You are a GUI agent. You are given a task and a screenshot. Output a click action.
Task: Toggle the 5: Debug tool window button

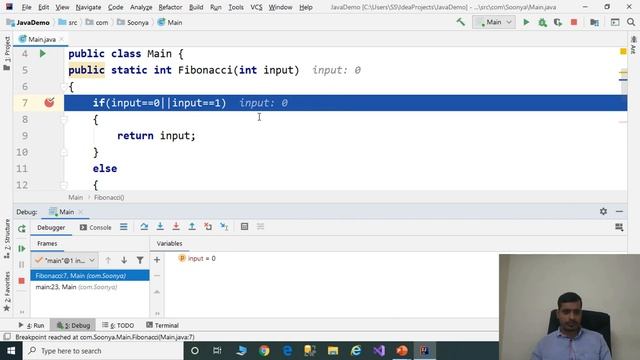73,325
